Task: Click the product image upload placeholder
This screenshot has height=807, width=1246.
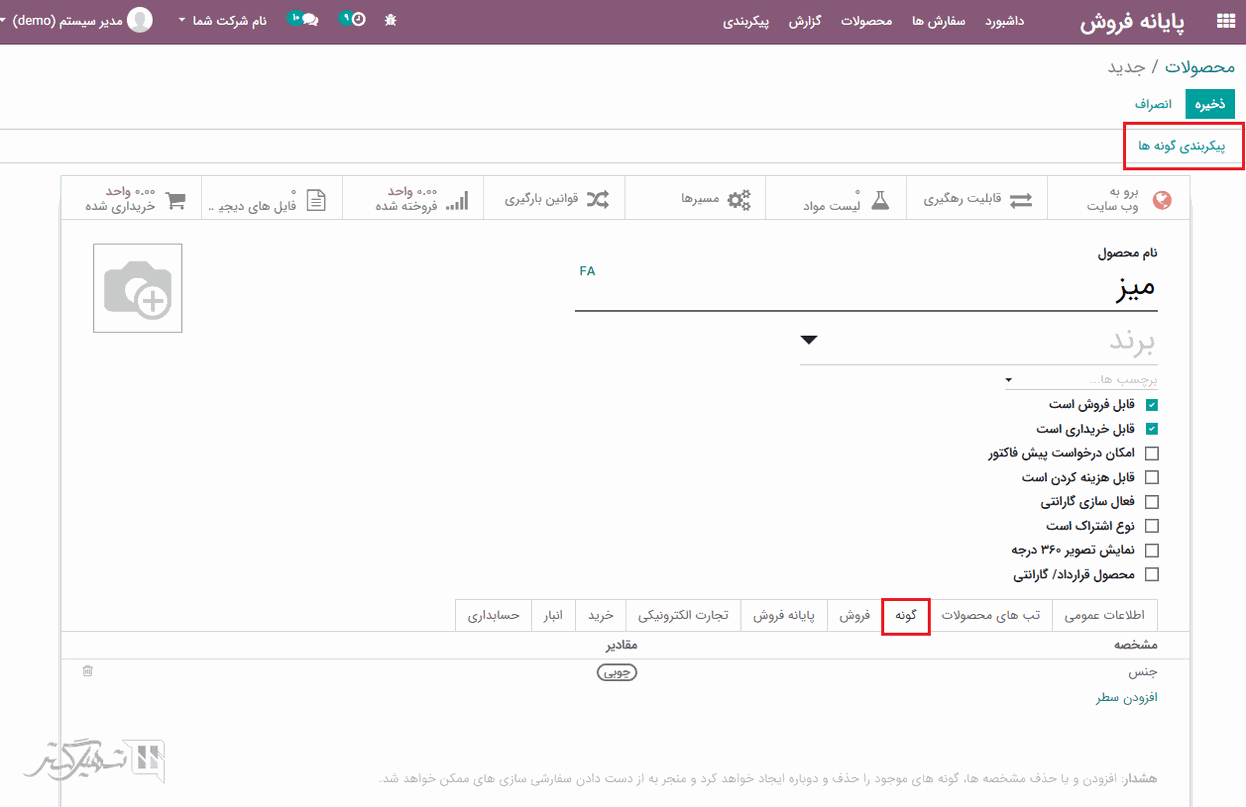Action: 138,288
